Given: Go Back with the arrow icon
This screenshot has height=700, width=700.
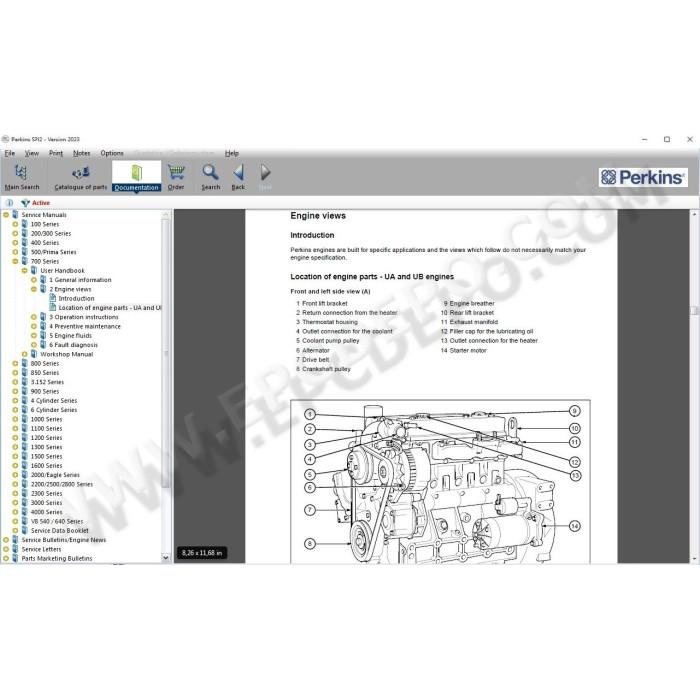Looking at the screenshot, I should click(238, 172).
